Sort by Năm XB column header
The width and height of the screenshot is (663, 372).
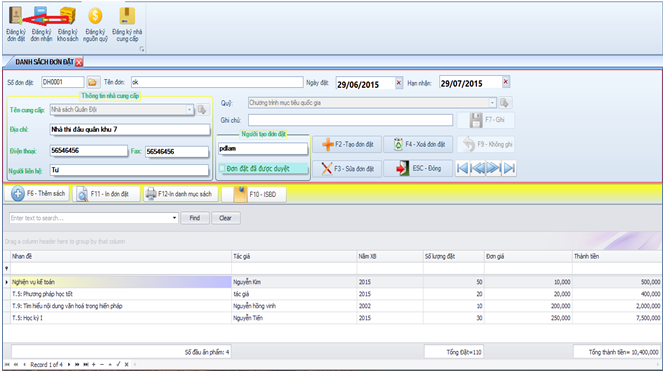[390, 256]
